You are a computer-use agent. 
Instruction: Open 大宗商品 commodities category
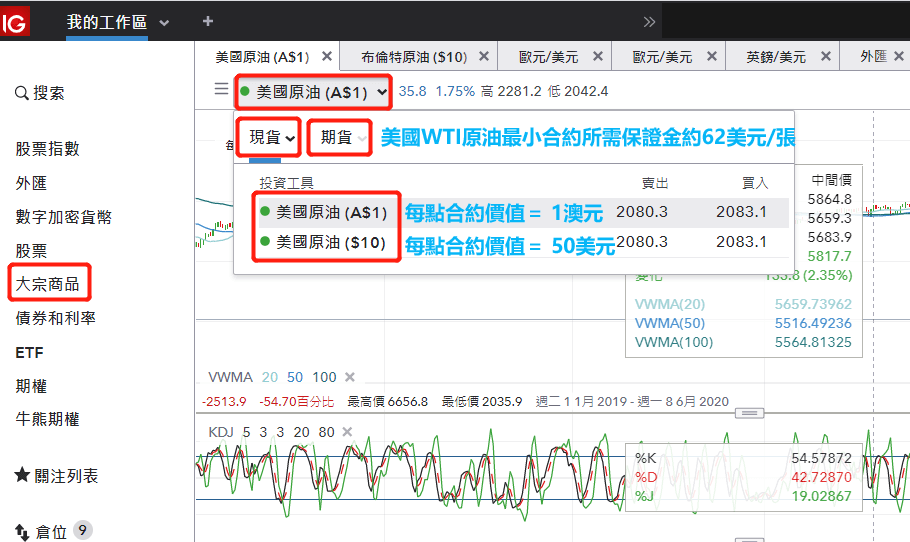[47, 284]
